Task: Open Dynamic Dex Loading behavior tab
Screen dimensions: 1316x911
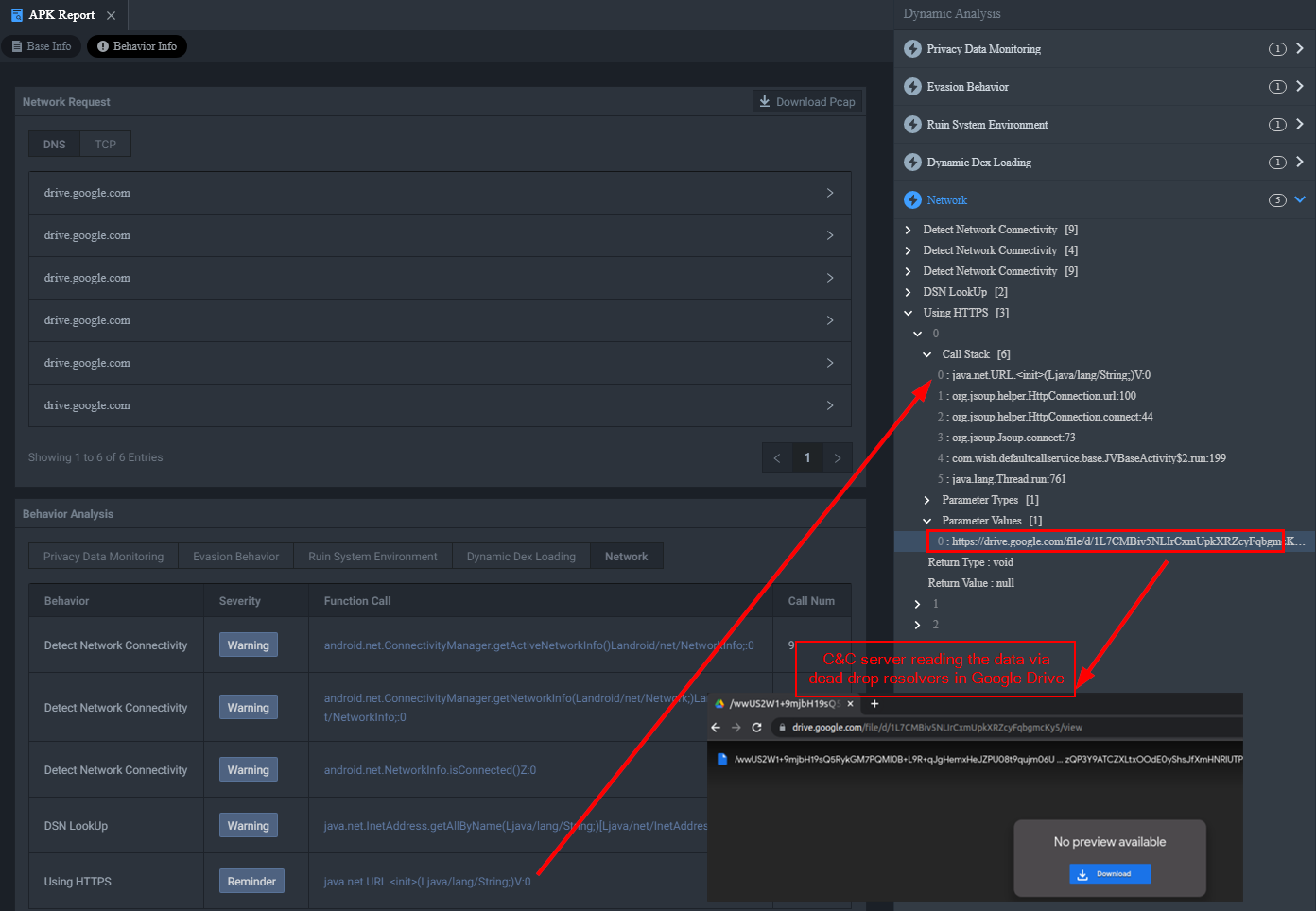Action: pyautogui.click(x=521, y=557)
